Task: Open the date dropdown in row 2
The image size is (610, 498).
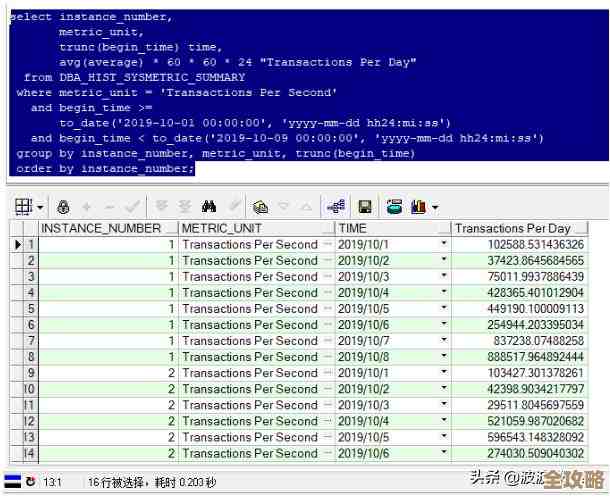Action: [443, 260]
